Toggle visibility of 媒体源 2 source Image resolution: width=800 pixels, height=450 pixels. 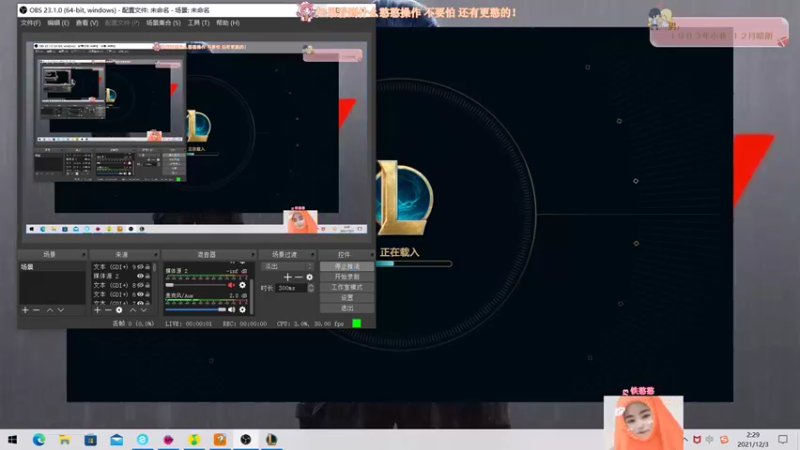tap(140, 276)
